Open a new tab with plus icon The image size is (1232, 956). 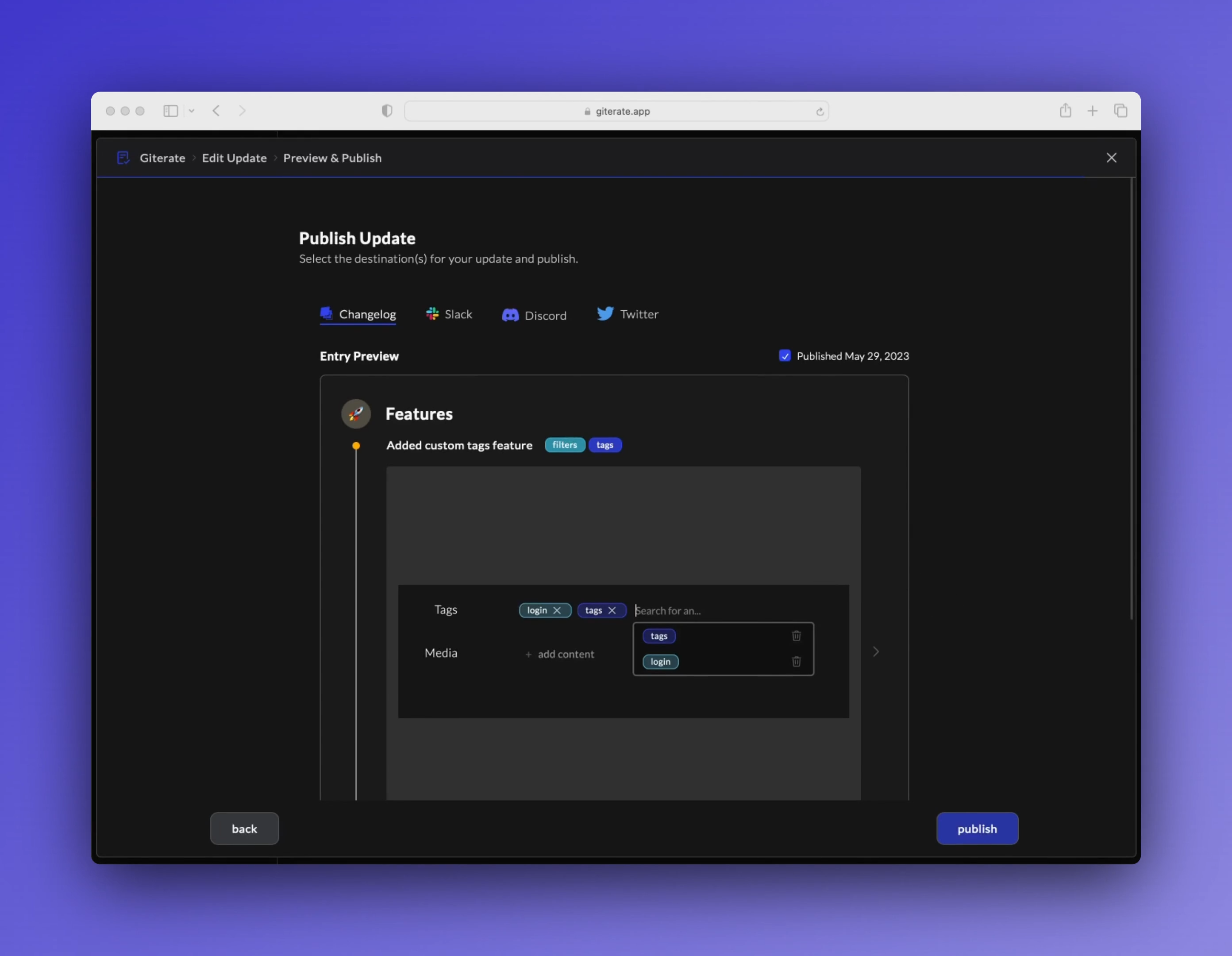click(1093, 111)
